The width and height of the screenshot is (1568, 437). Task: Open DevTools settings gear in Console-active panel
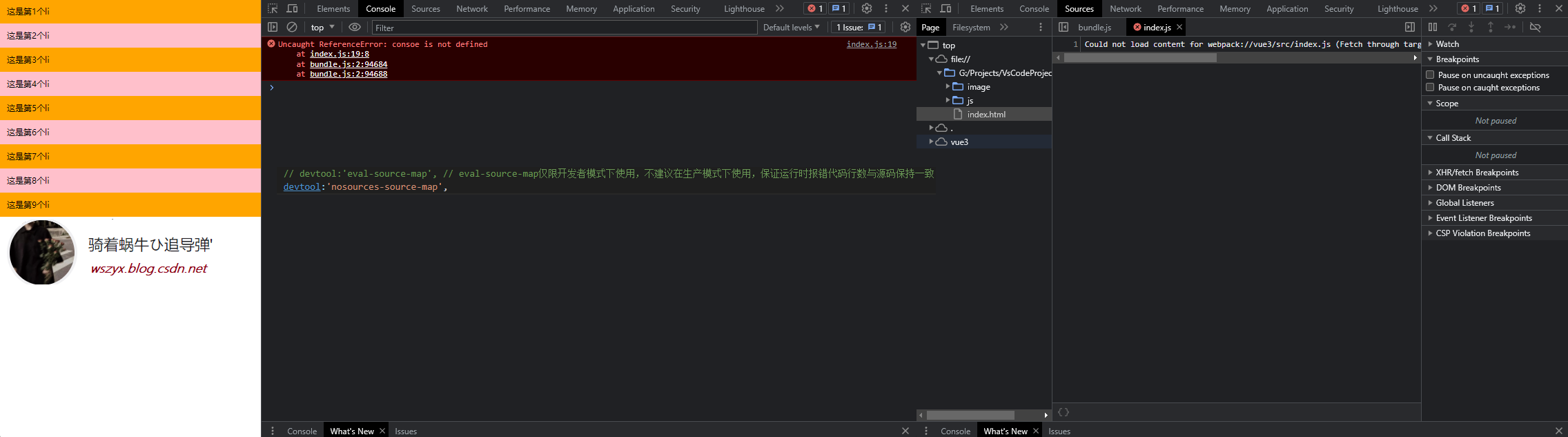click(867, 8)
